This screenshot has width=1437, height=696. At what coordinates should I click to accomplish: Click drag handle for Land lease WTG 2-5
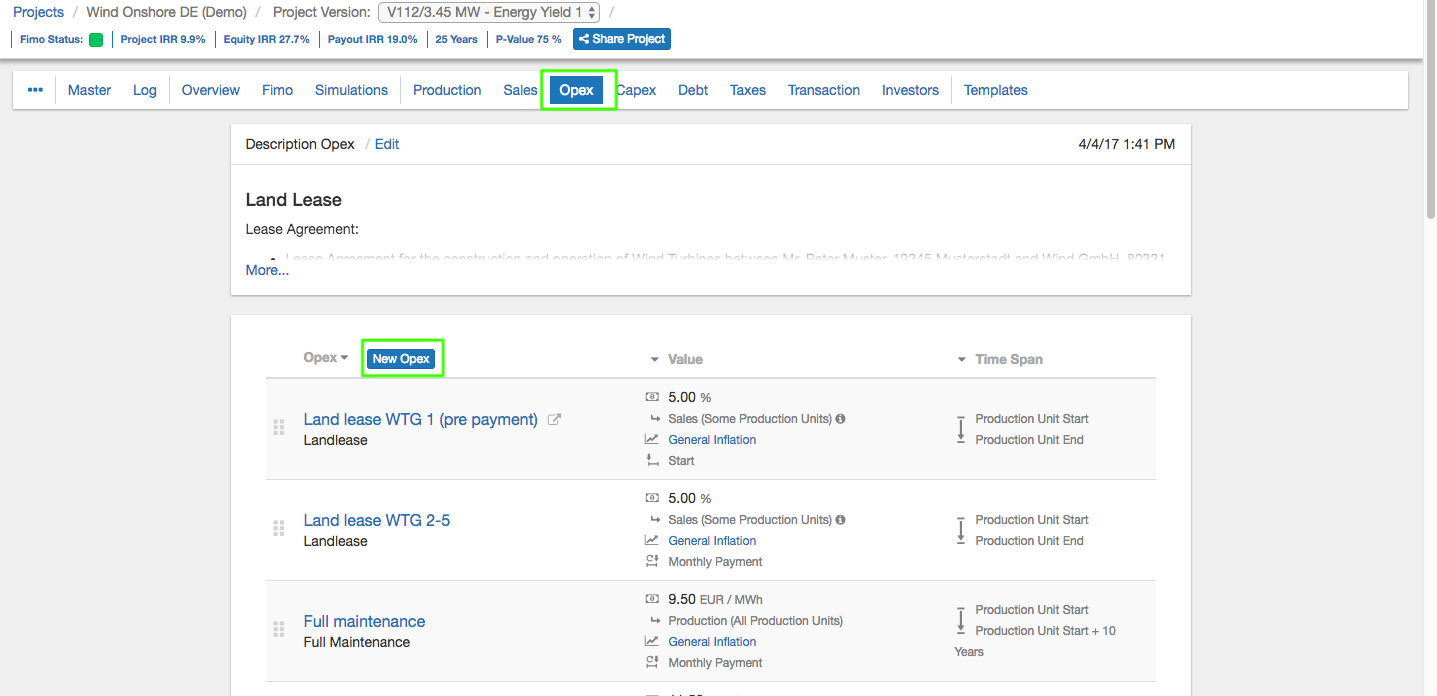point(279,528)
